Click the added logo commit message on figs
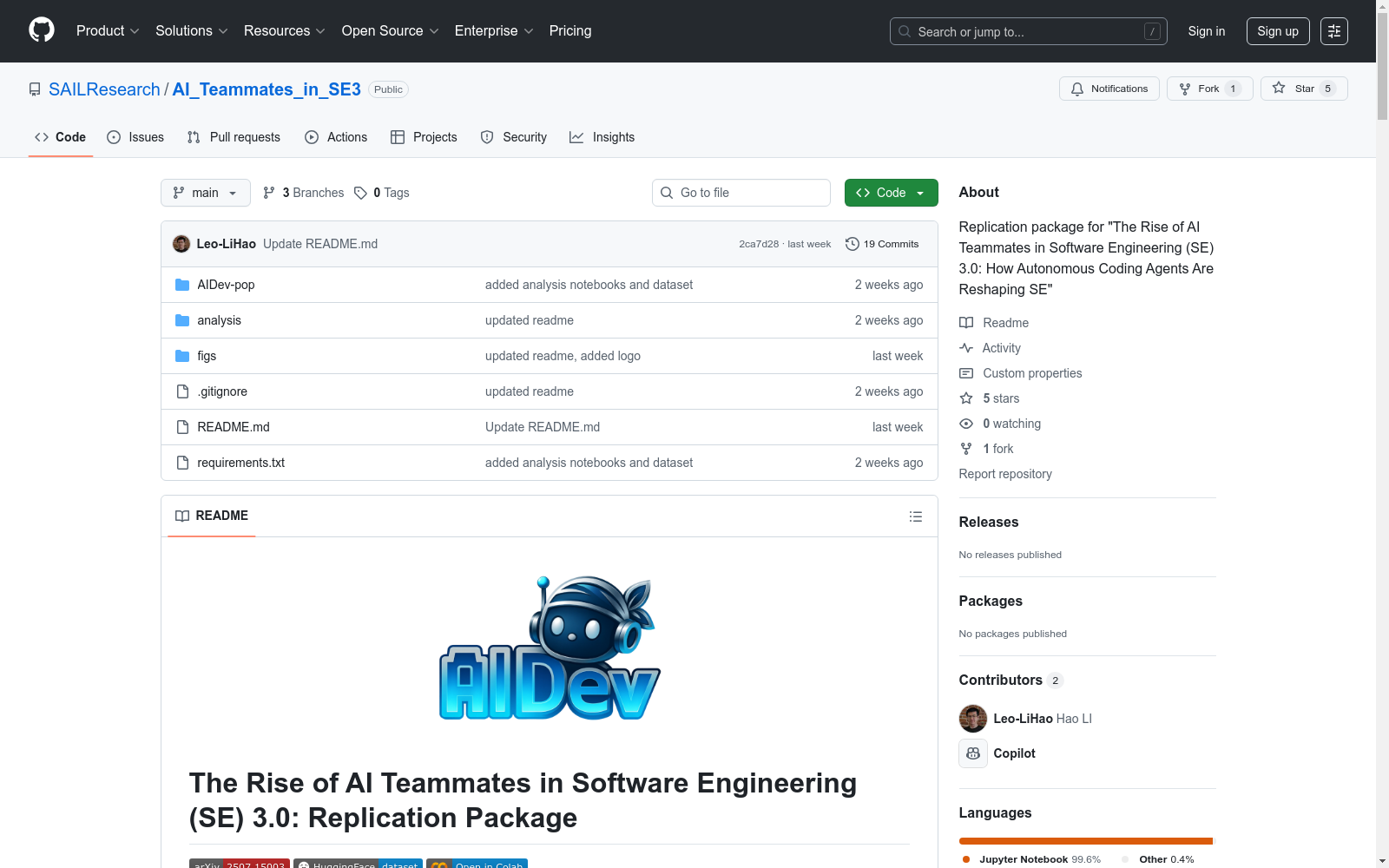Screen dimensions: 1389x868 pyautogui.click(x=563, y=356)
